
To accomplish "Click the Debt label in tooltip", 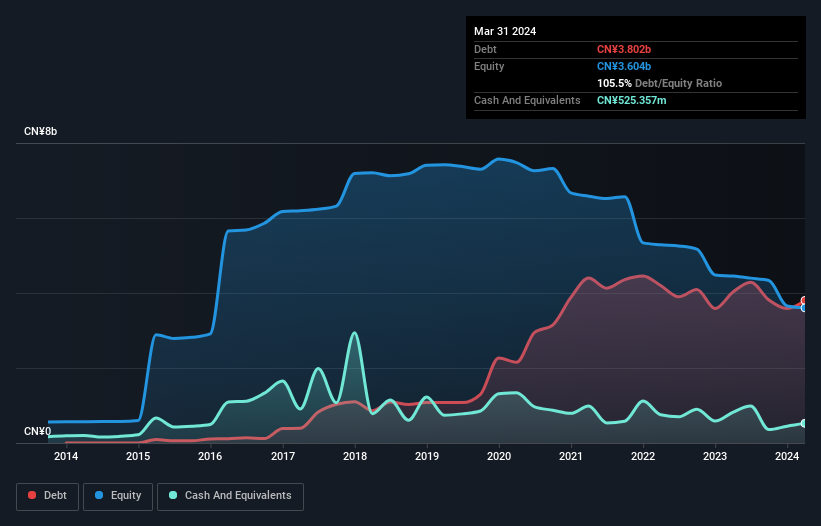I will (485, 49).
